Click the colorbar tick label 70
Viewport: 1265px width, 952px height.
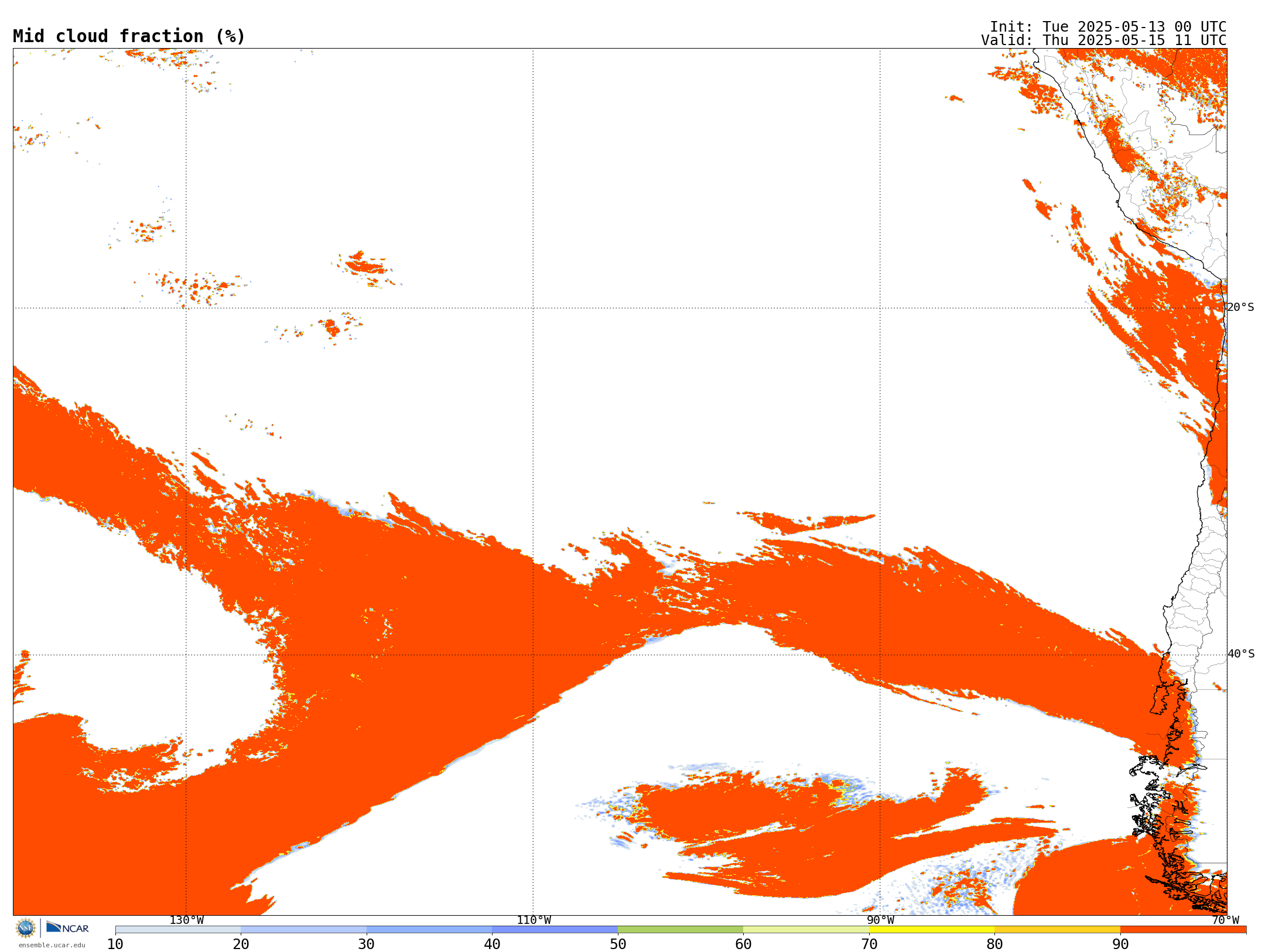pos(869,944)
